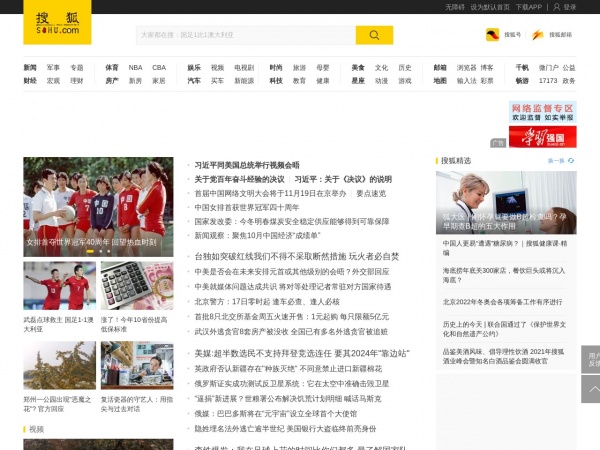Refresh 搜狐精选 with 换一换 icon
This screenshot has width=600, height=450.
[571, 161]
